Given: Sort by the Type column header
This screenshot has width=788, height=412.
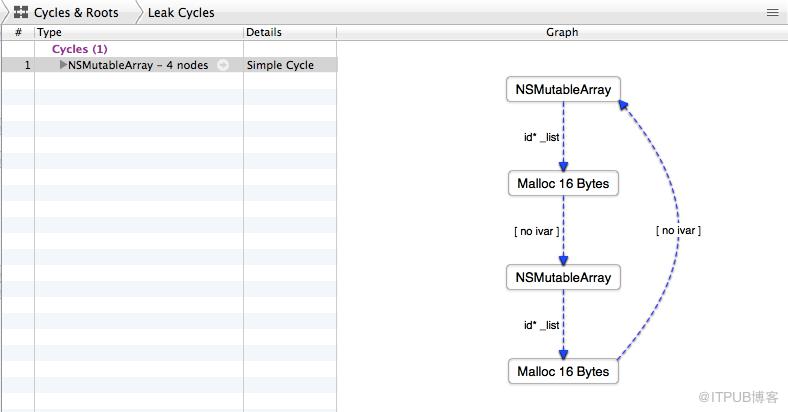Looking at the screenshot, I should (139, 32).
